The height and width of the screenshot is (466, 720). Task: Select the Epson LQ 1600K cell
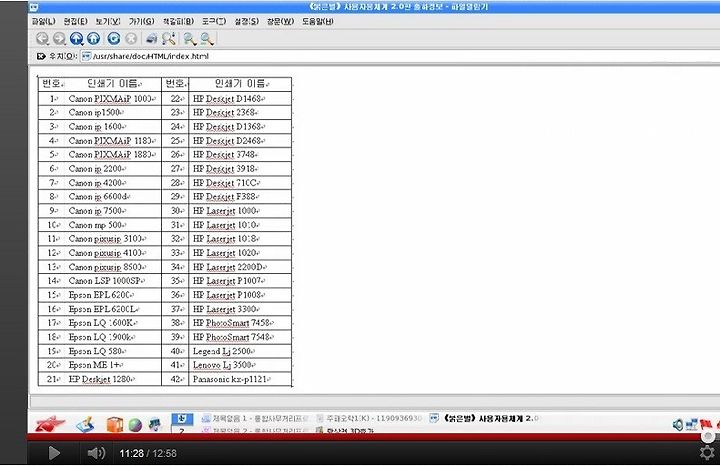(112, 323)
